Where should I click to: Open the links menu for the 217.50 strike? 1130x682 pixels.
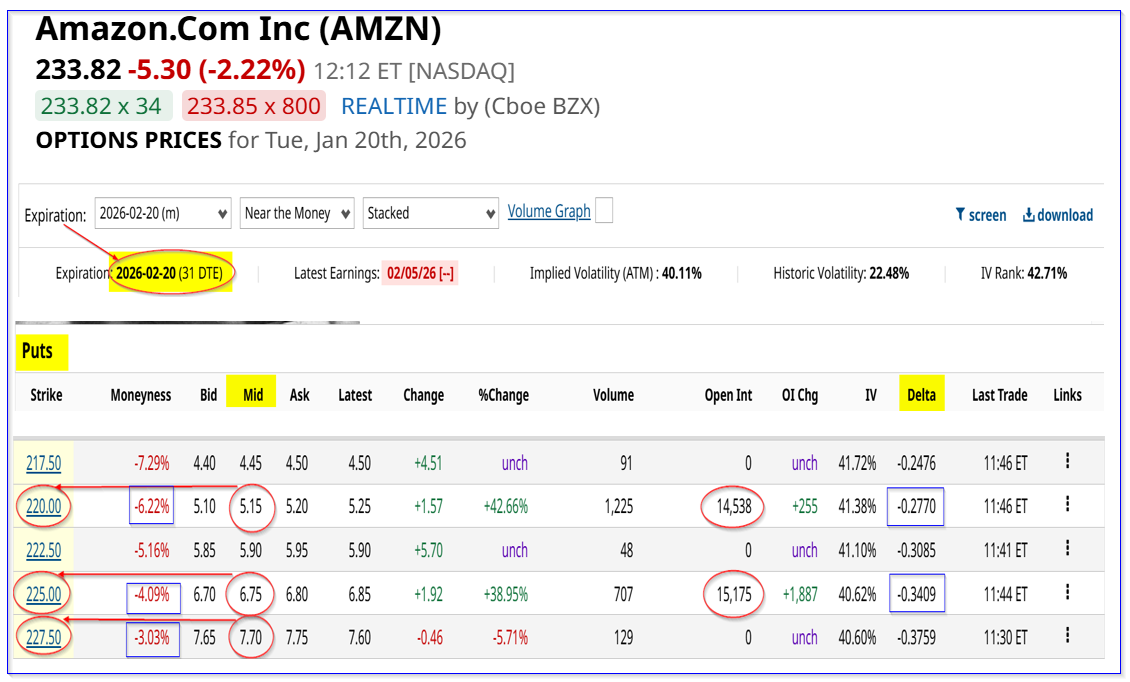[x=1067, y=462]
